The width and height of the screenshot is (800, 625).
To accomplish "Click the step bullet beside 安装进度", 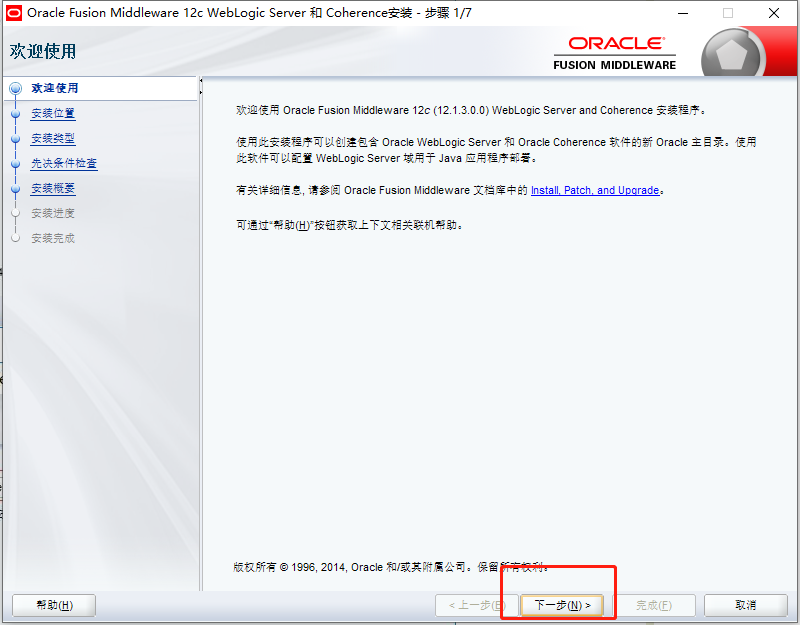I will point(16,213).
